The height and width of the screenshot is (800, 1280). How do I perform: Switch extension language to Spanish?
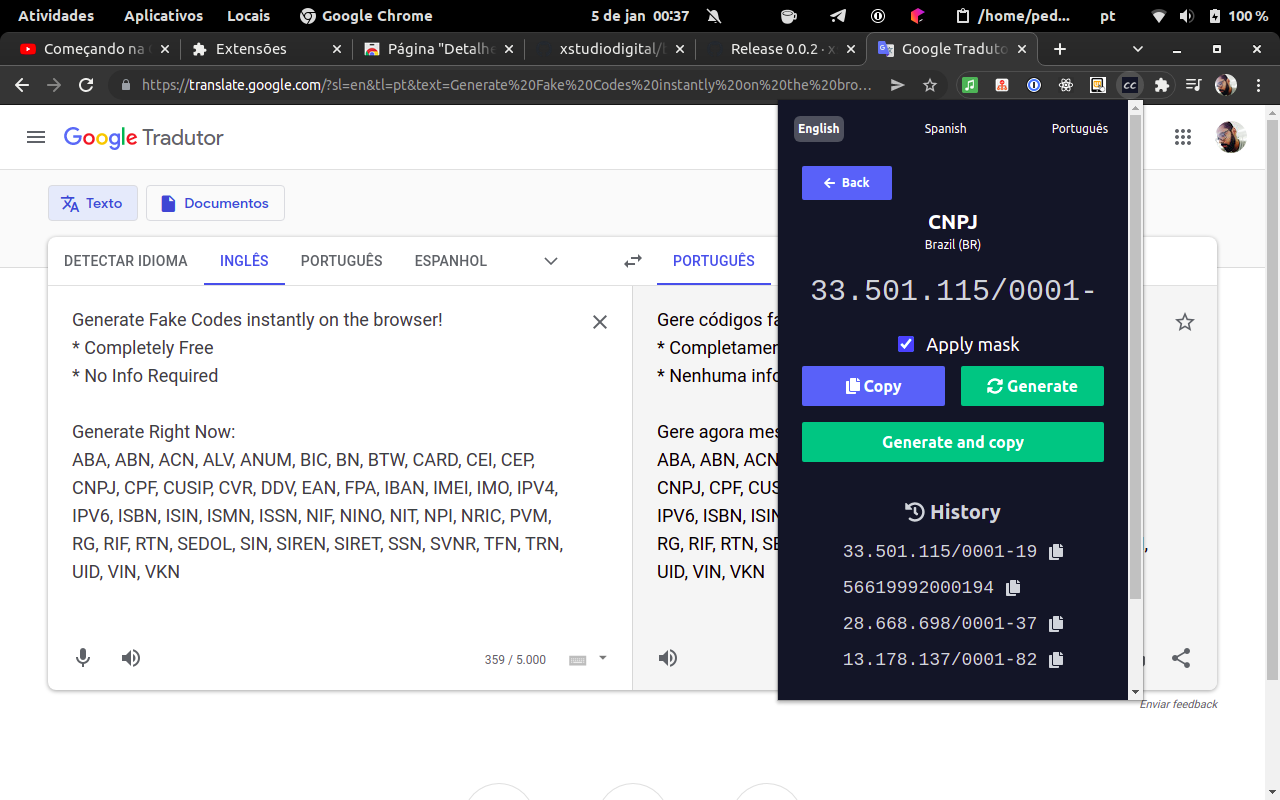pyautogui.click(x=945, y=129)
